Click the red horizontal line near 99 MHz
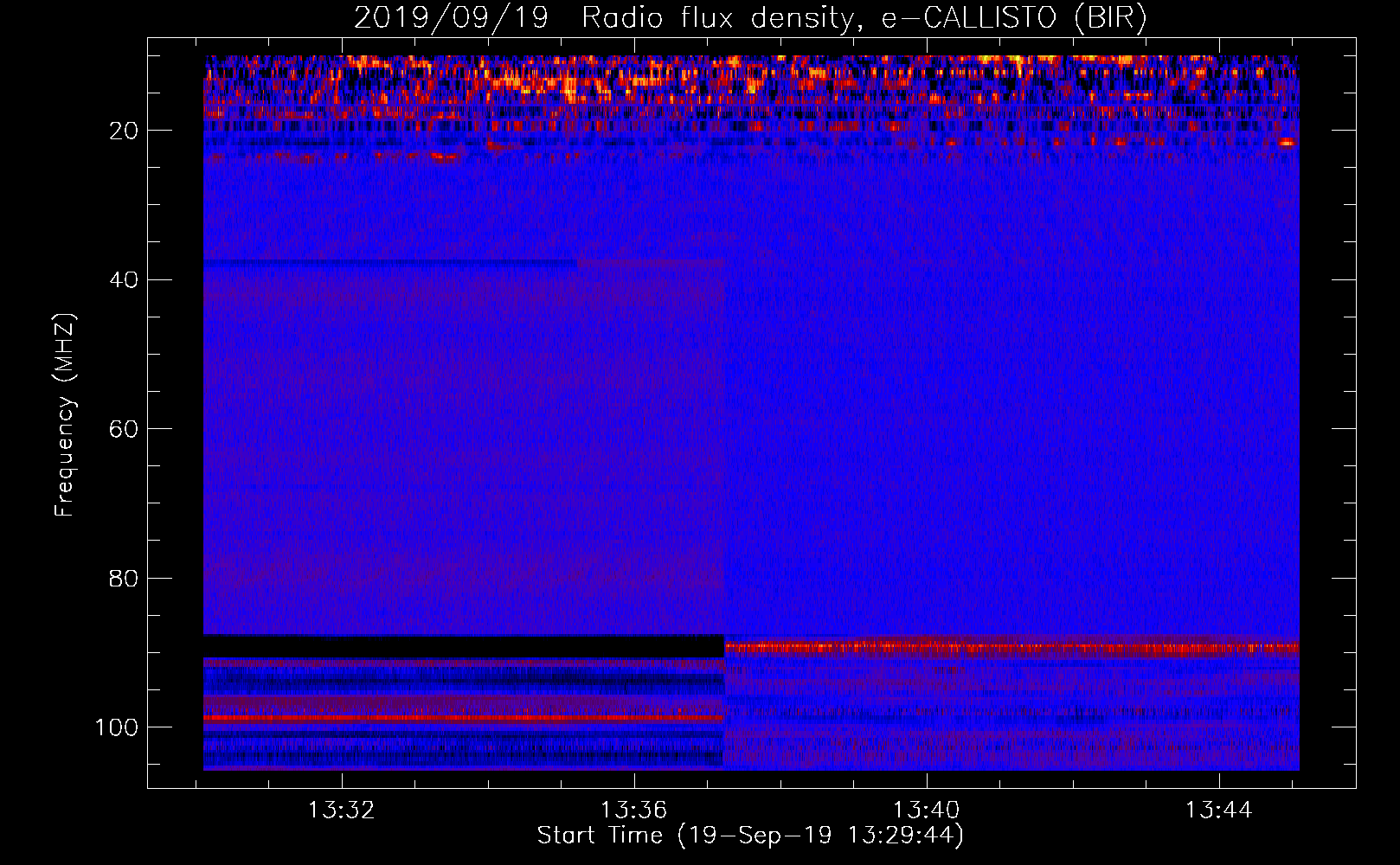This screenshot has height=865, width=1400. click(x=464, y=718)
